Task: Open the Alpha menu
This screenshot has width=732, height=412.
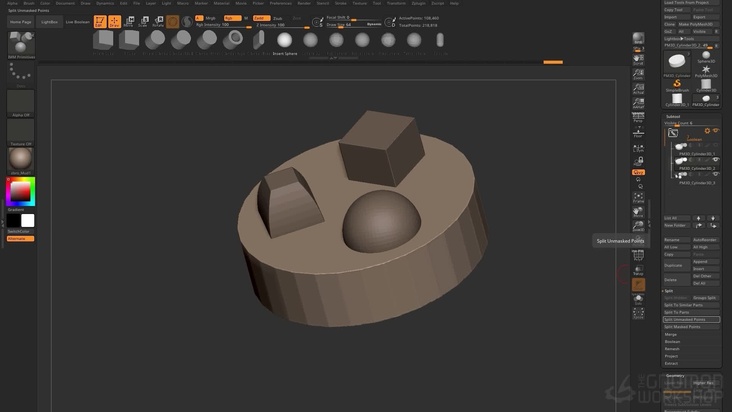Action: click(12, 3)
